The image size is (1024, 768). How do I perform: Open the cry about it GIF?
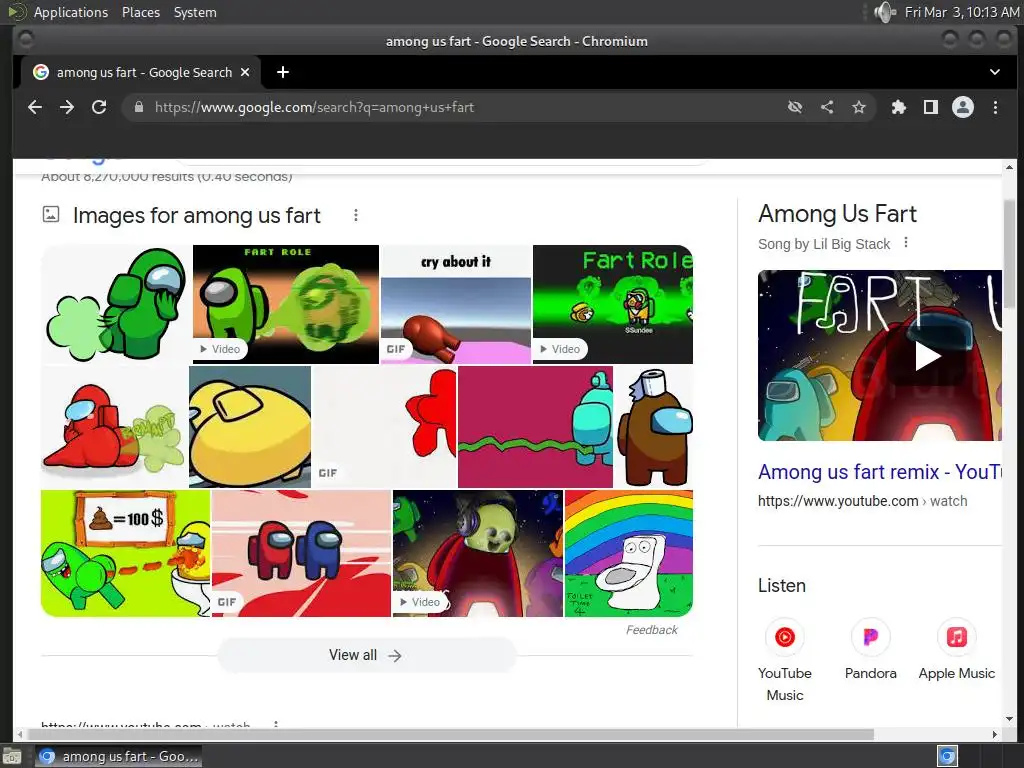pyautogui.click(x=456, y=304)
